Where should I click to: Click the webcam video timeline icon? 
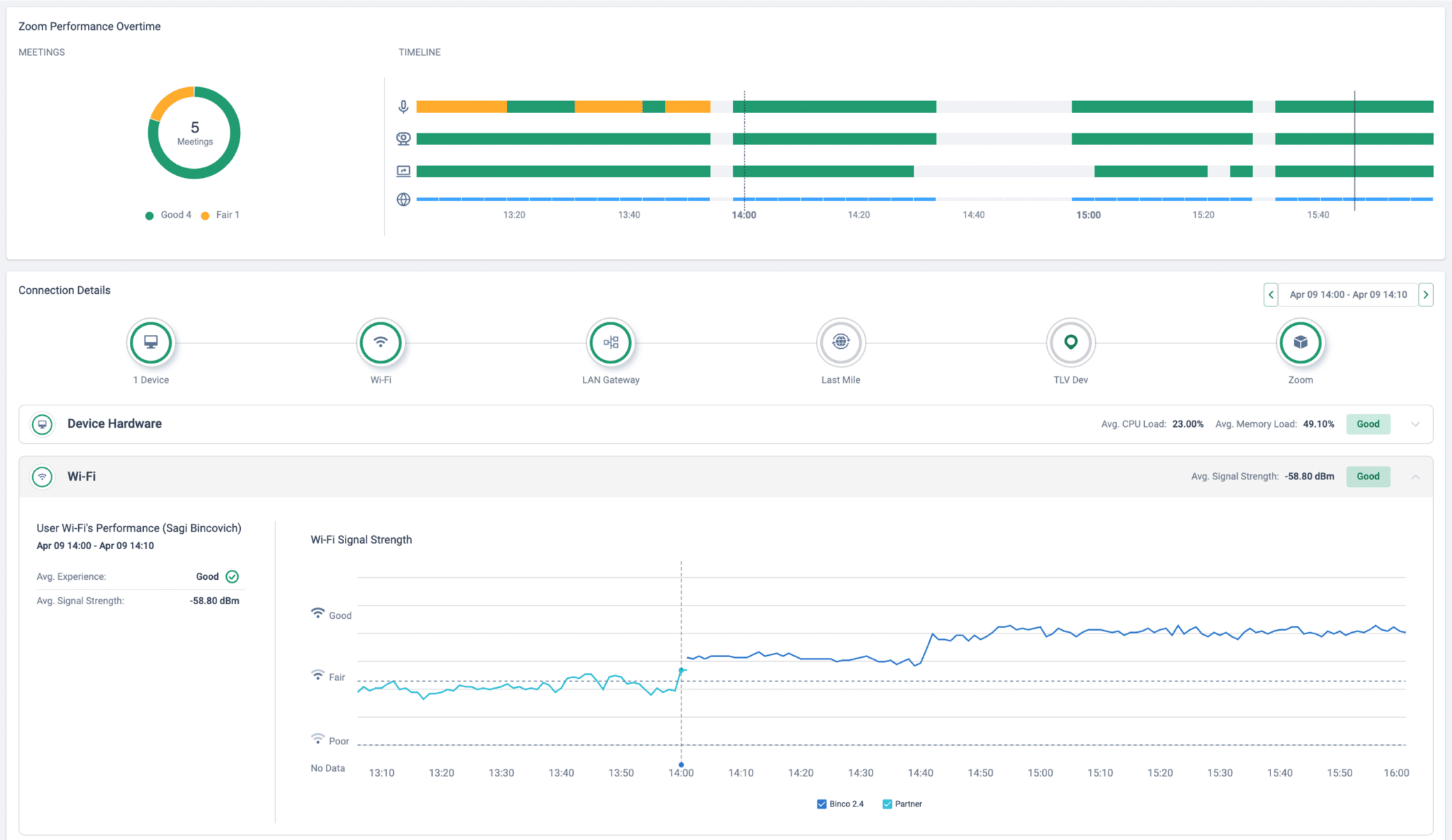pos(403,139)
